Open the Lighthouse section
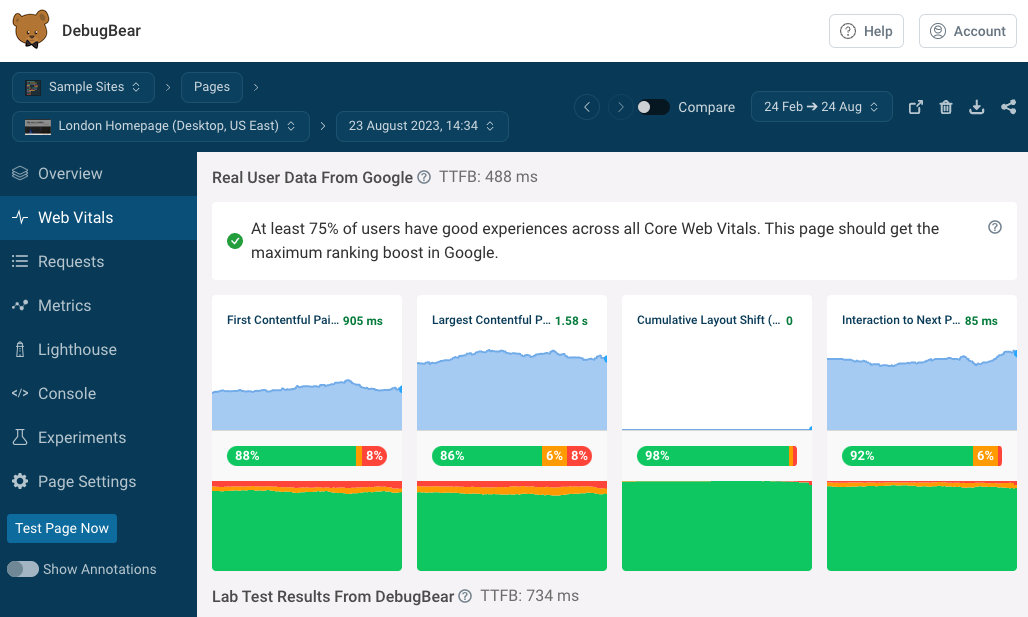Screen dimensions: 1028x617 click(98, 349)
